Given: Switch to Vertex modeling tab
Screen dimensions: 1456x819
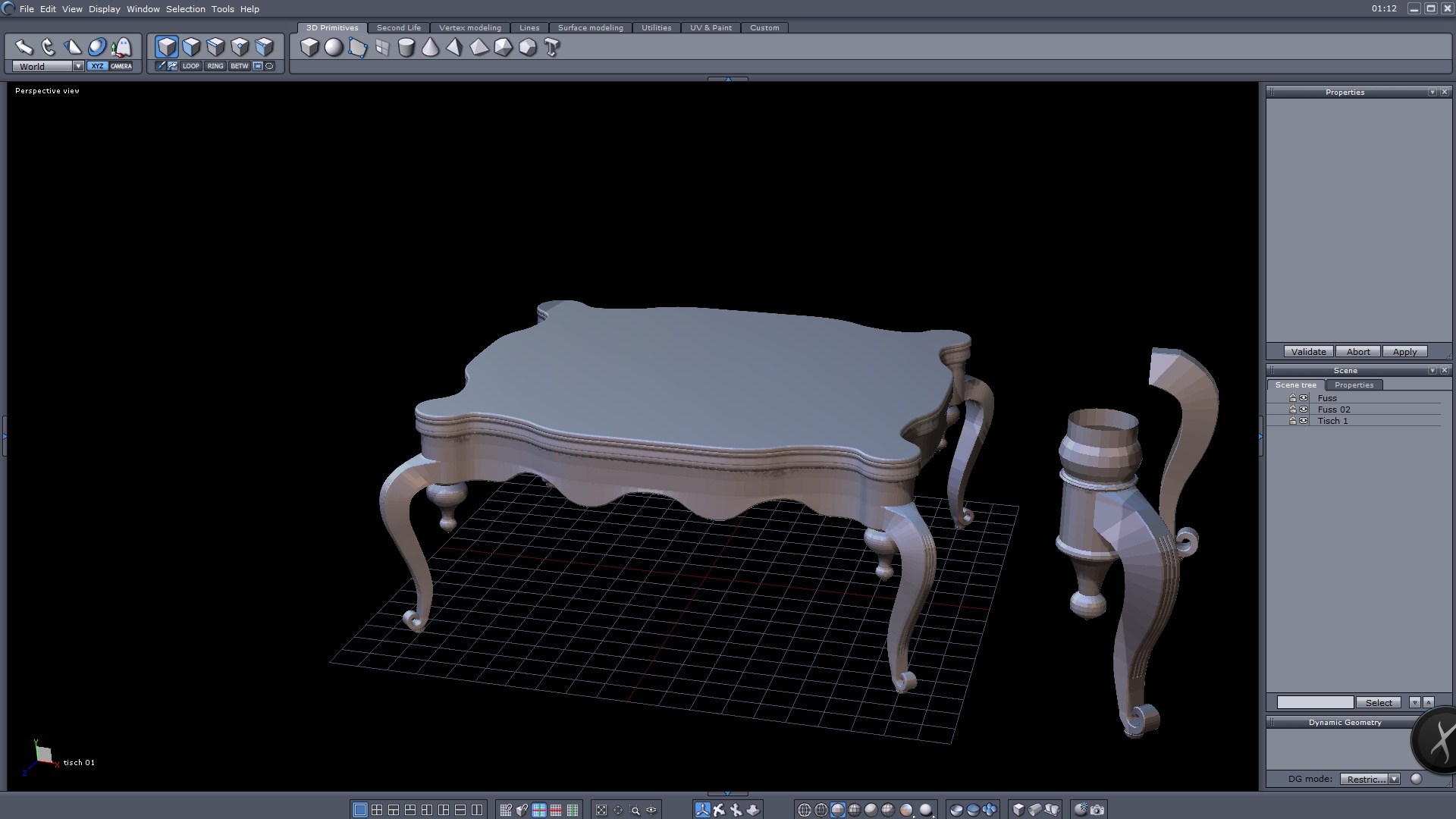Looking at the screenshot, I should tap(469, 27).
